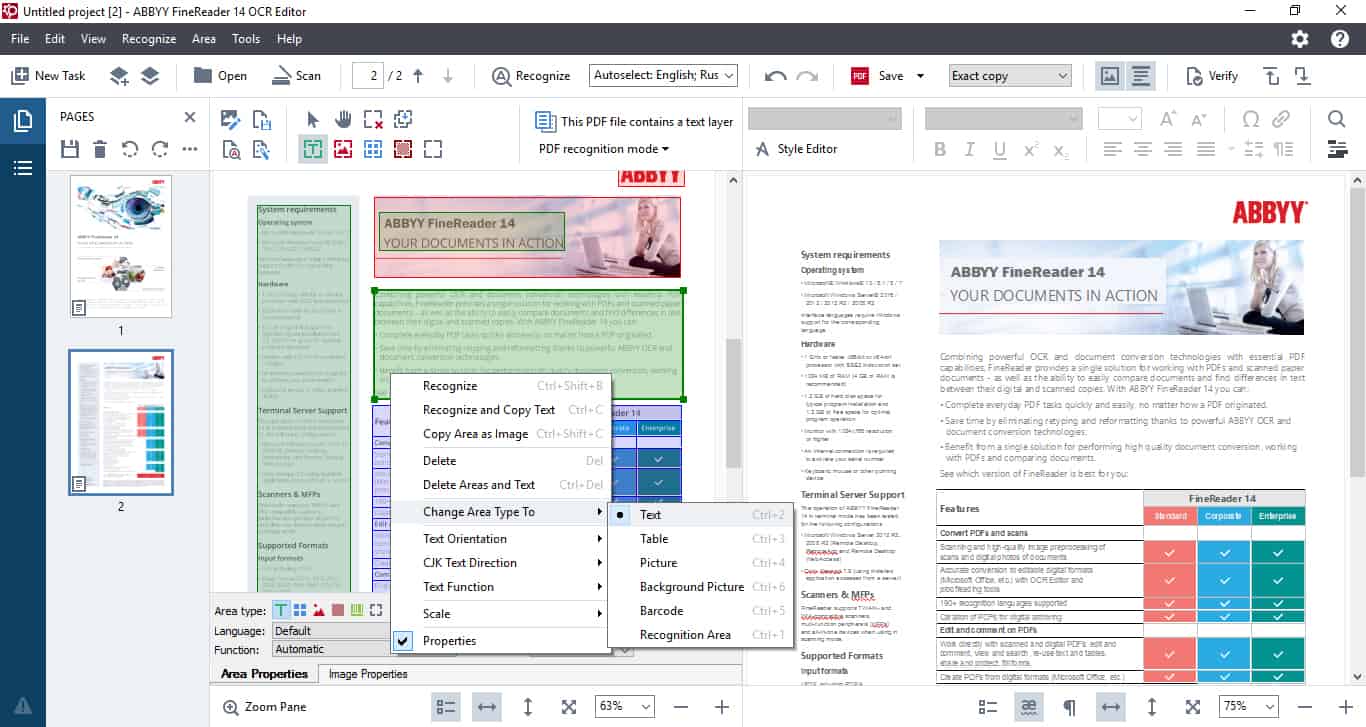Click the add area part tool icon
The width and height of the screenshot is (1366, 727).
[x=403, y=120]
